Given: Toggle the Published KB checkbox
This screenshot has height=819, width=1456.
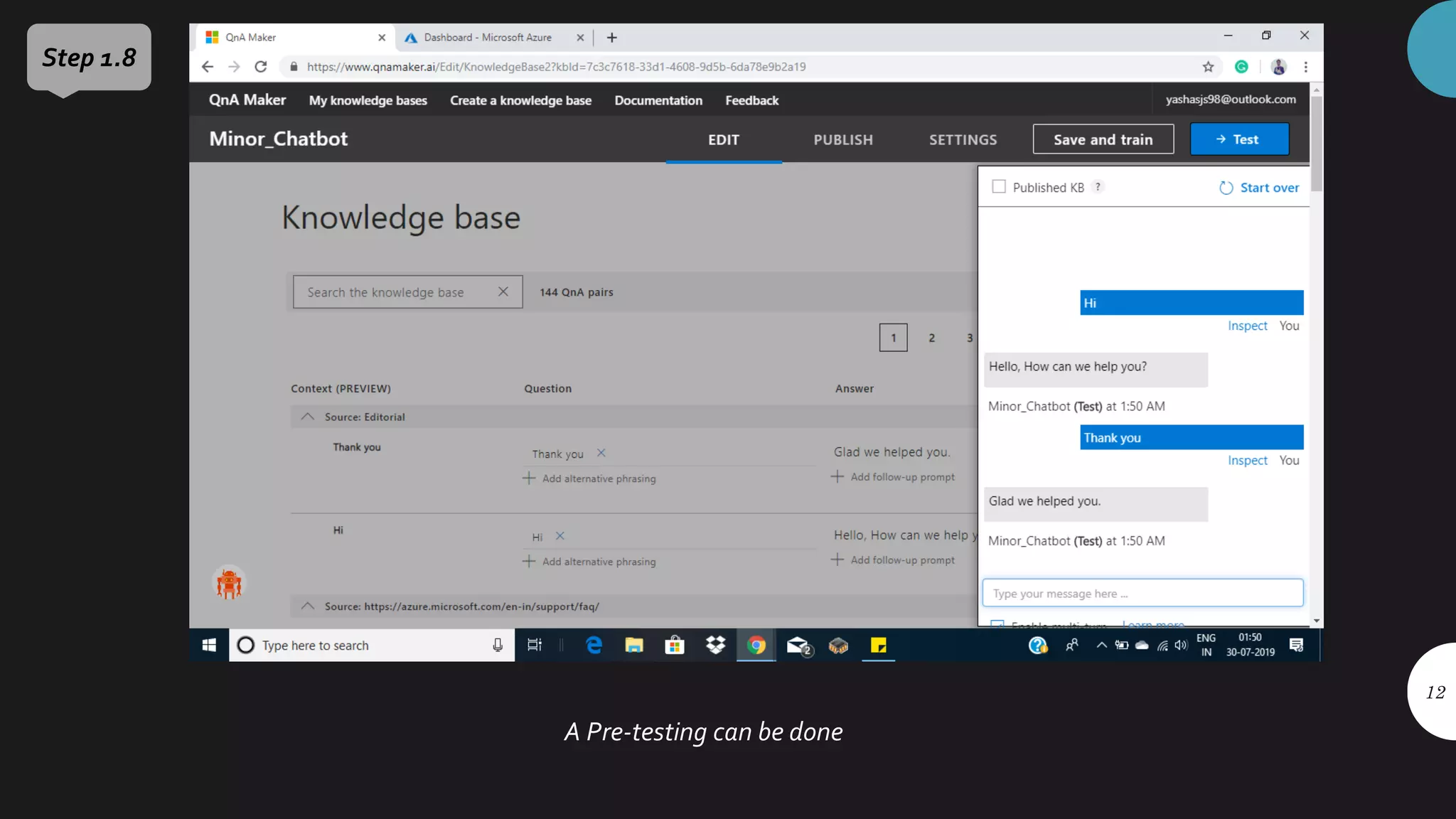Looking at the screenshot, I should tap(999, 187).
